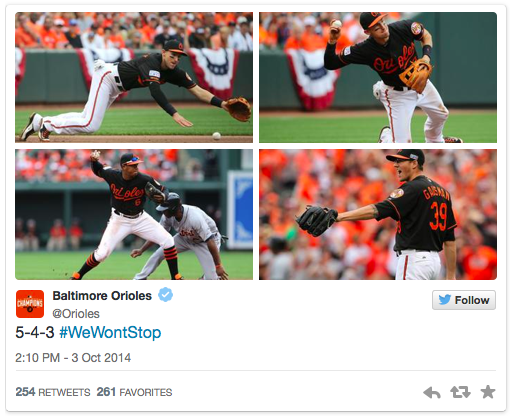This screenshot has height=416, width=510.
Task: Open the Baltimore Orioles profile name
Action: (x=102, y=296)
